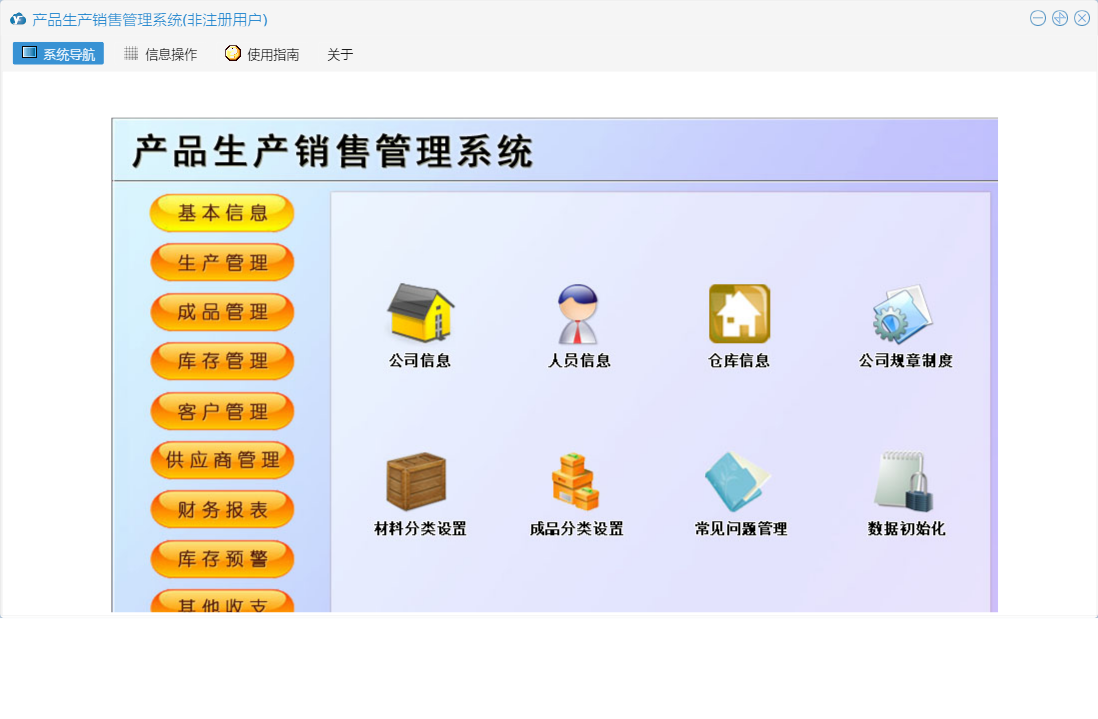Open the 关于 menu
This screenshot has height=719, width=1098.
pos(340,55)
